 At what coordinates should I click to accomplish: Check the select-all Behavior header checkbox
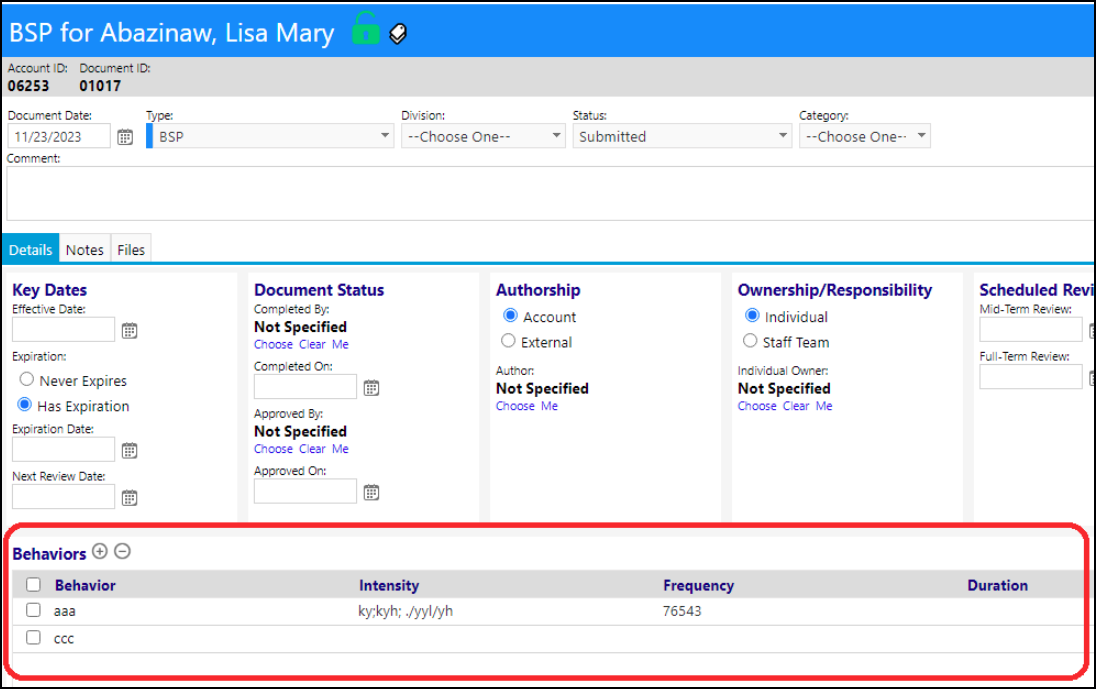[34, 584]
